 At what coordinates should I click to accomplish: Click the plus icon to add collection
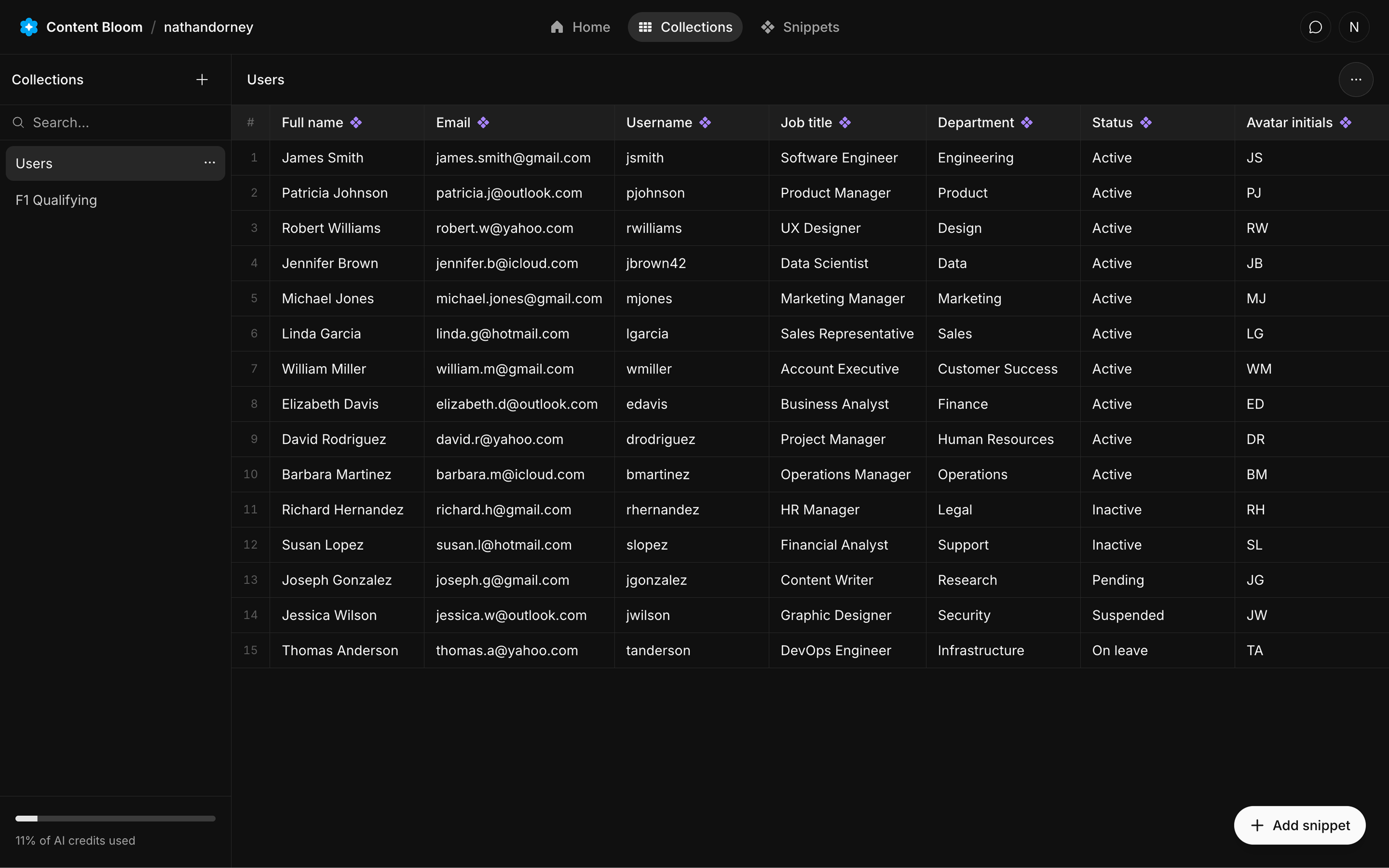coord(202,80)
